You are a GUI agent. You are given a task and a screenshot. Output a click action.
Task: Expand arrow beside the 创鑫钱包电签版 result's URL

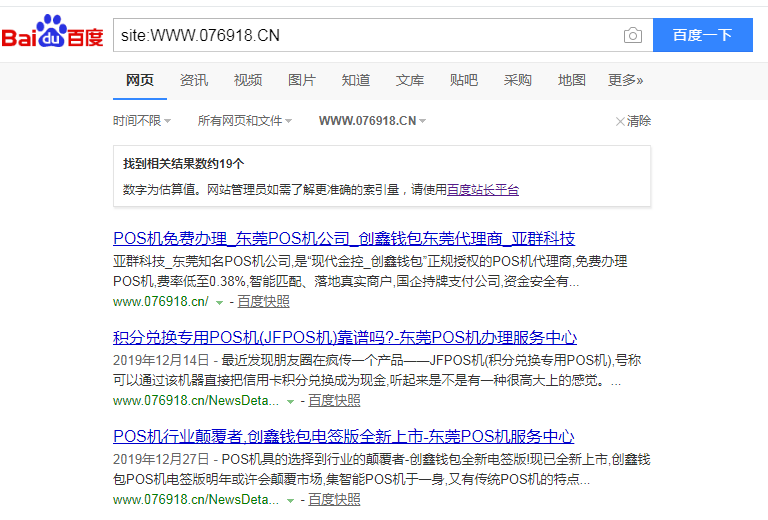coord(290,500)
